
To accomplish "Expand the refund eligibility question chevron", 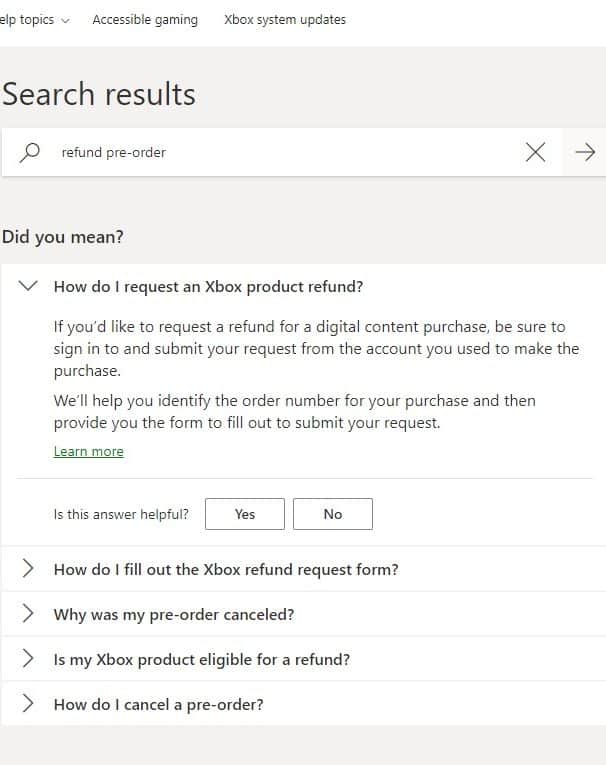I will (28, 659).
